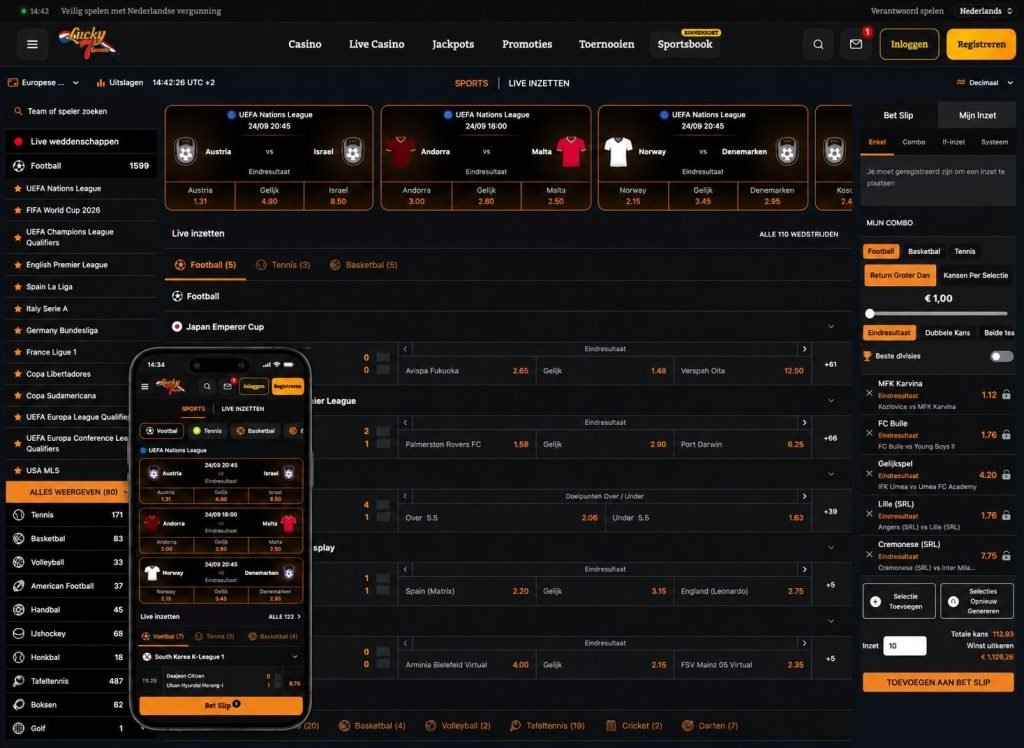
Task: Click the Football soccer ball sidebar icon
Action: click(19, 166)
